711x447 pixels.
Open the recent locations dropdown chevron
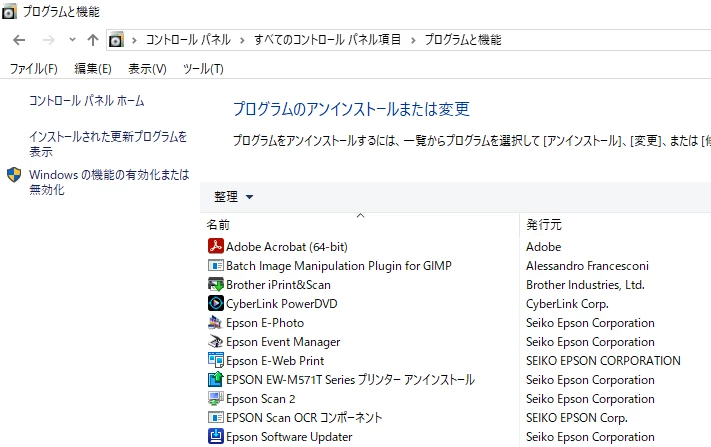tap(73, 40)
